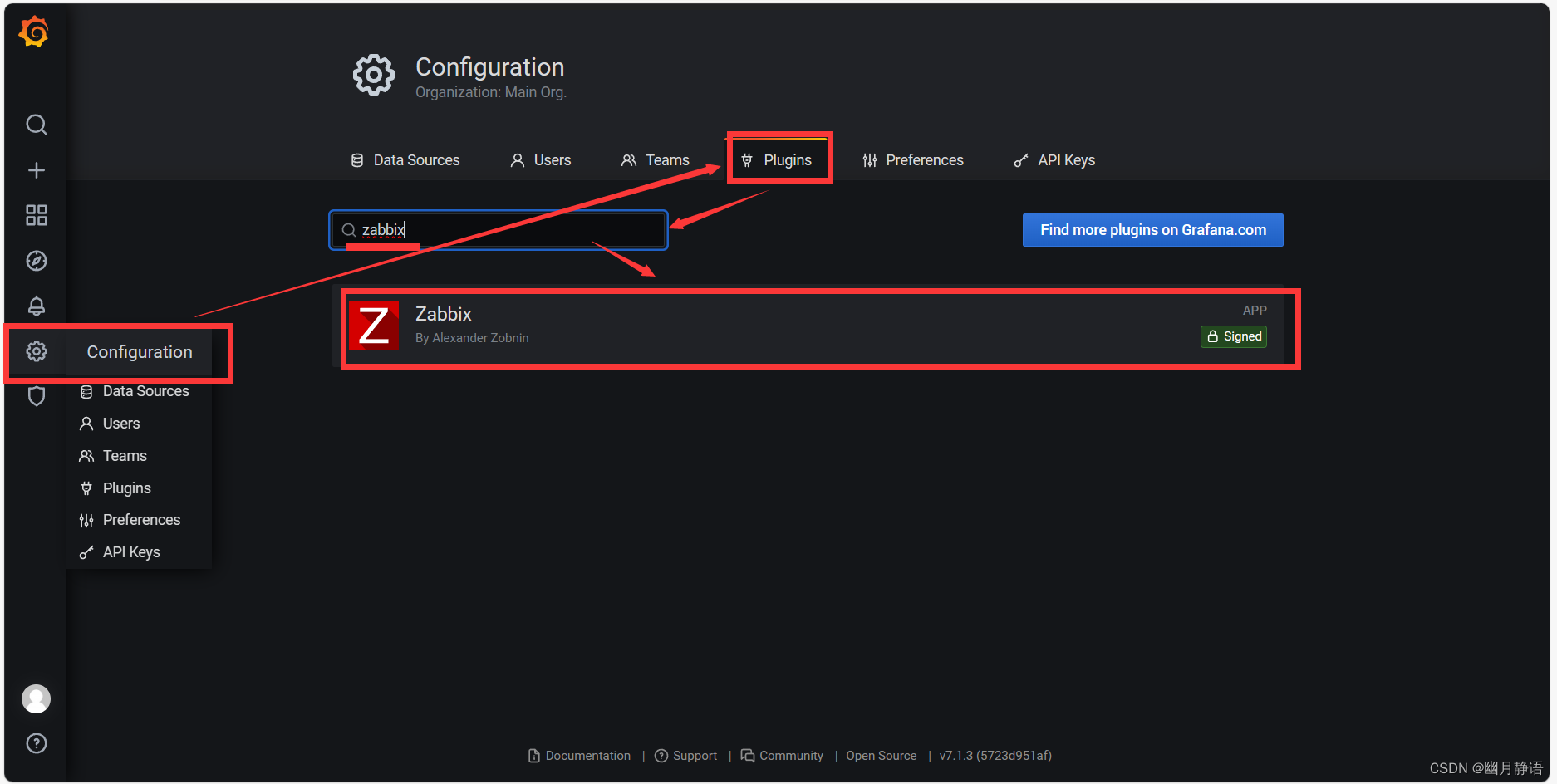Open the Zabbix plugin title

click(444, 314)
